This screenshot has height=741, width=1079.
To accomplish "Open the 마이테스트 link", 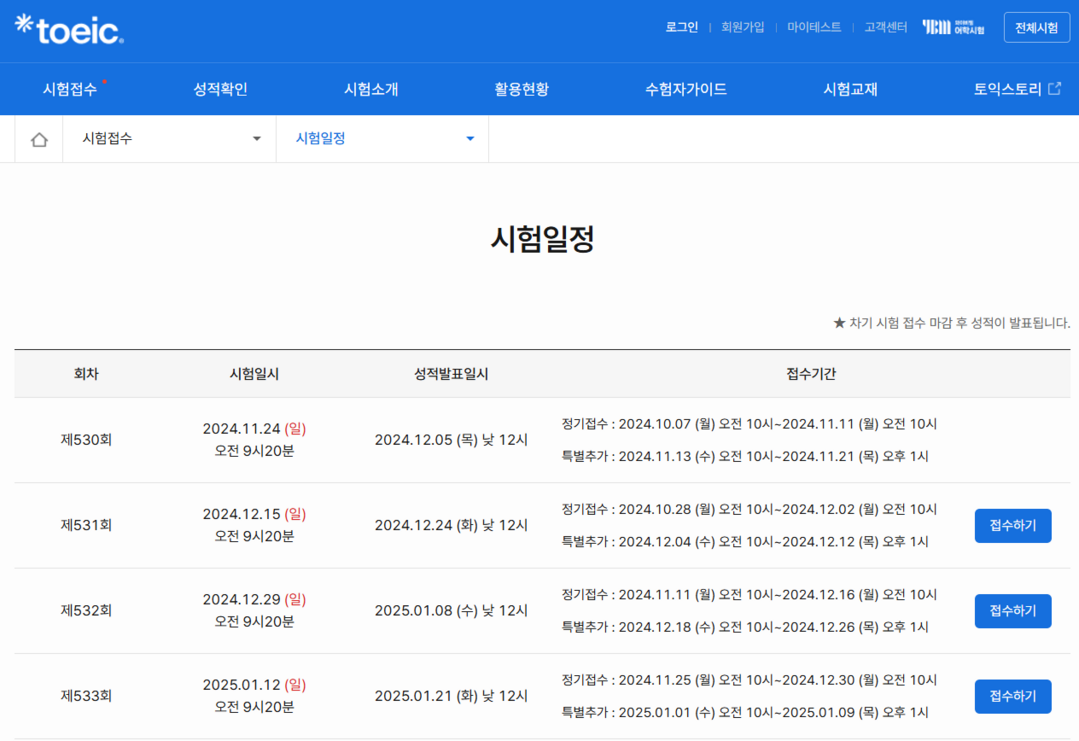I will click(814, 28).
